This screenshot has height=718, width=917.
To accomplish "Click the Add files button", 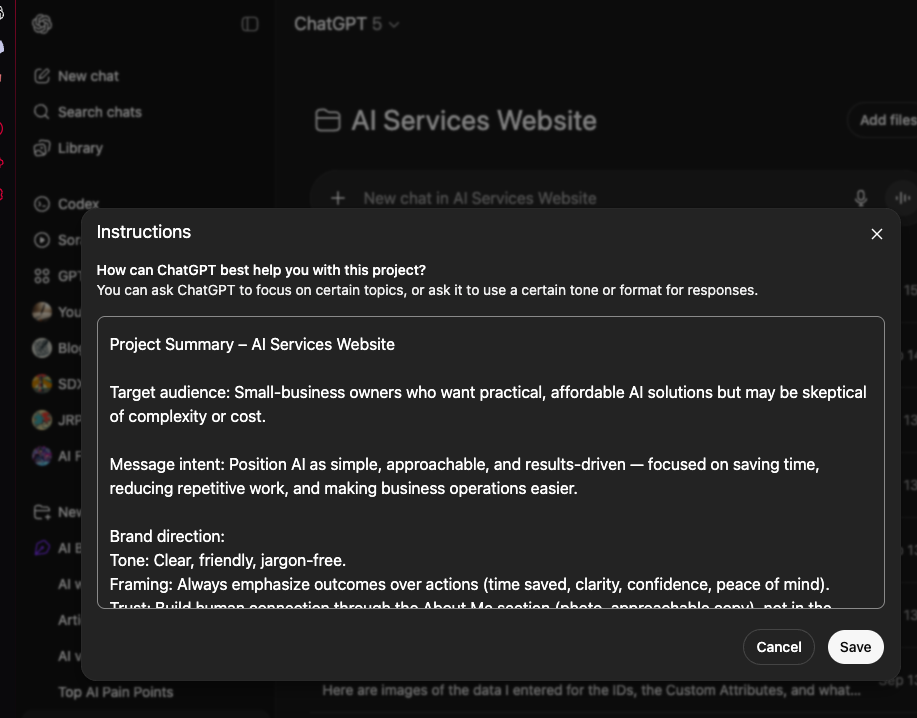I will (x=885, y=120).
